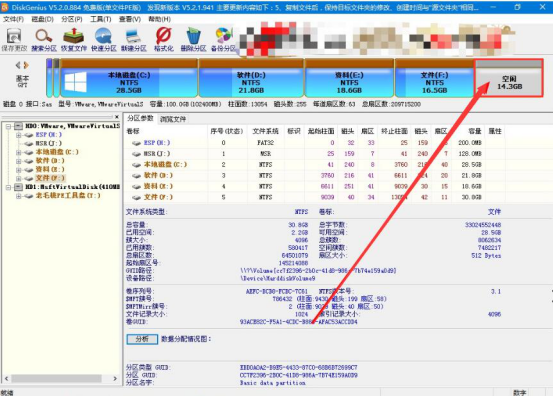Expand the 资料(E:) tree node
Image resolution: width=554 pixels, height=397 pixels.
click(x=18, y=170)
